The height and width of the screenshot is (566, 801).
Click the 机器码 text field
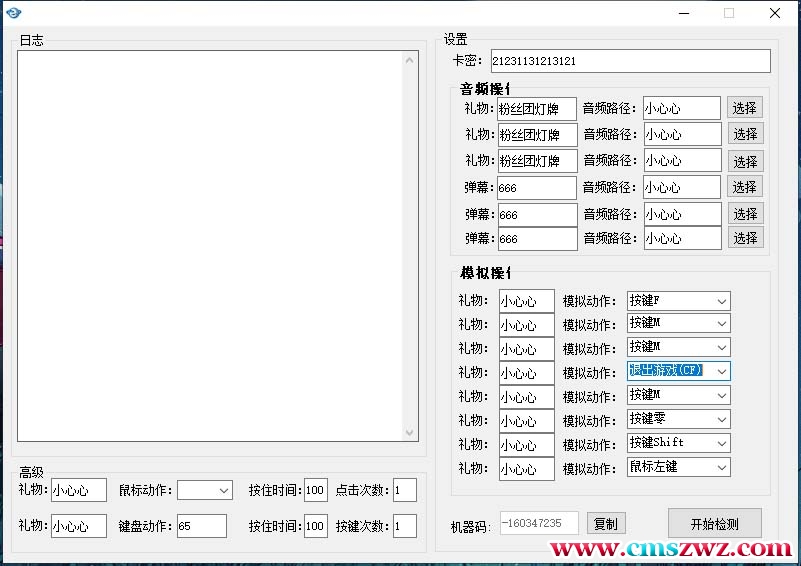pyautogui.click(x=539, y=523)
